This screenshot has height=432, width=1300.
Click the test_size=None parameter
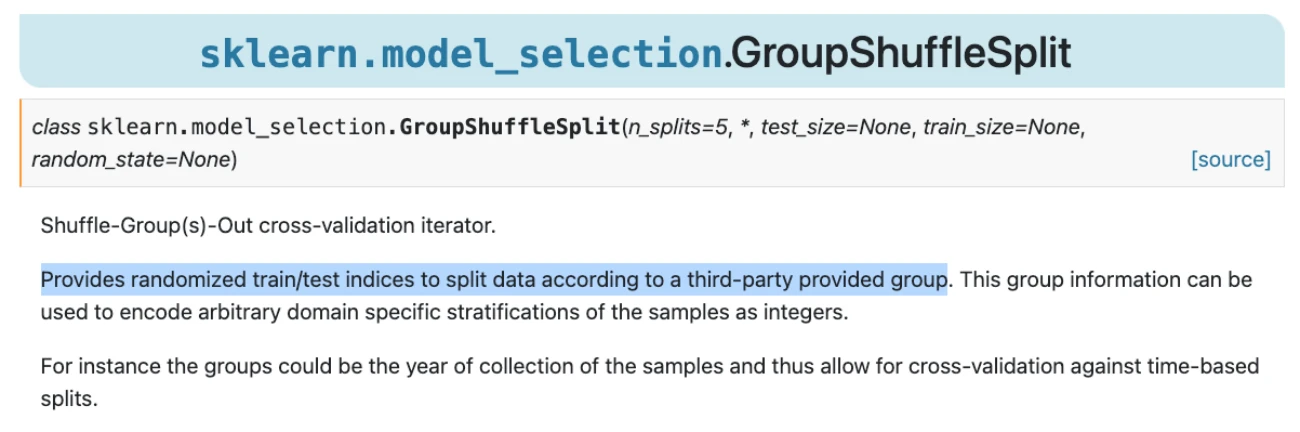[837, 127]
